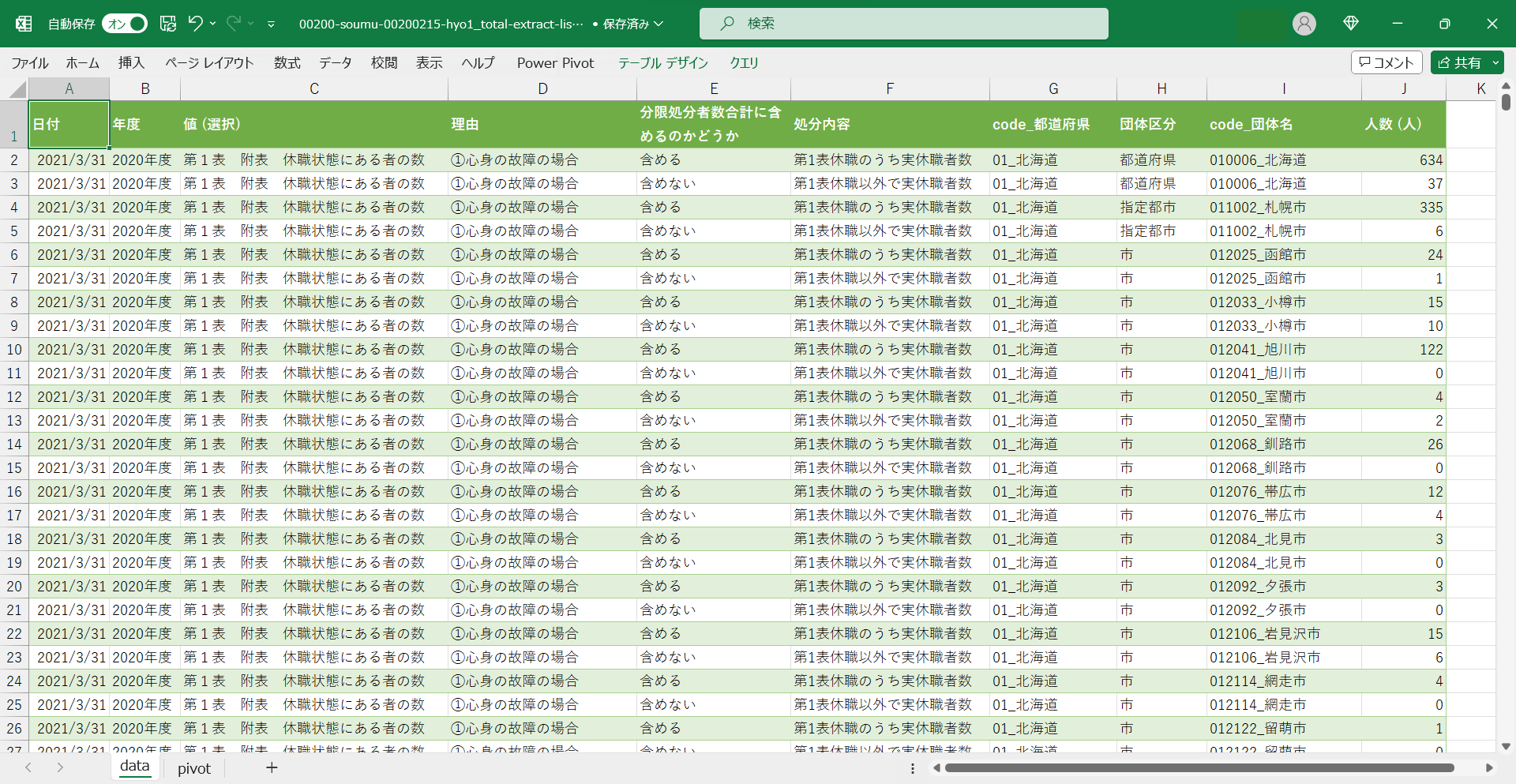Click the Microsoft 365 diamond icon
Viewport: 1516px width, 784px height.
click(x=1350, y=24)
